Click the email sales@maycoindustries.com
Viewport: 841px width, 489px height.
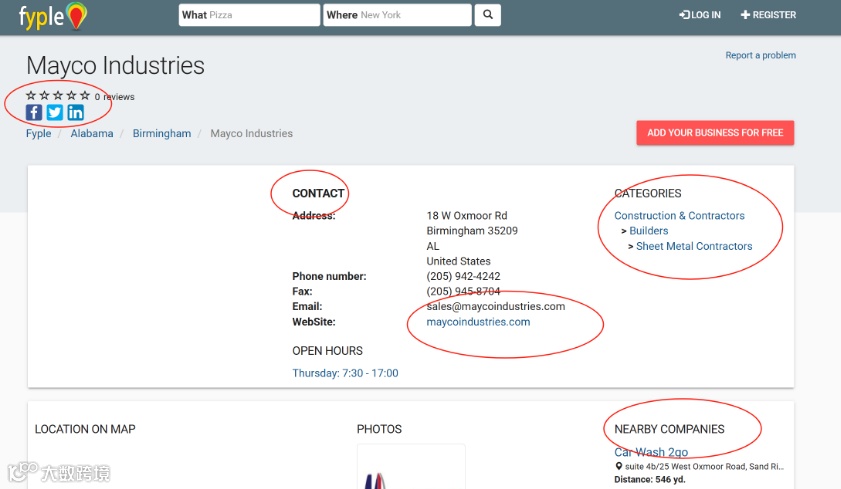[x=496, y=306]
